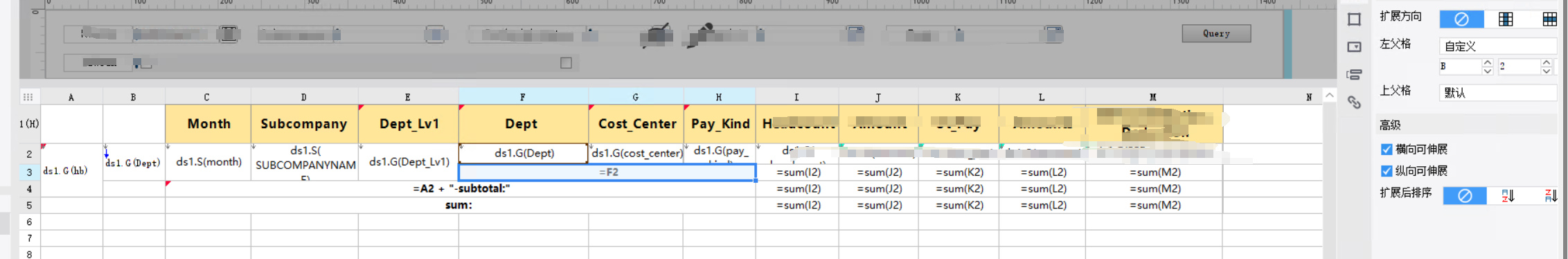The height and width of the screenshot is (259, 1568).
Task: Click the Dept_Lv1 header cell
Action: click(409, 124)
